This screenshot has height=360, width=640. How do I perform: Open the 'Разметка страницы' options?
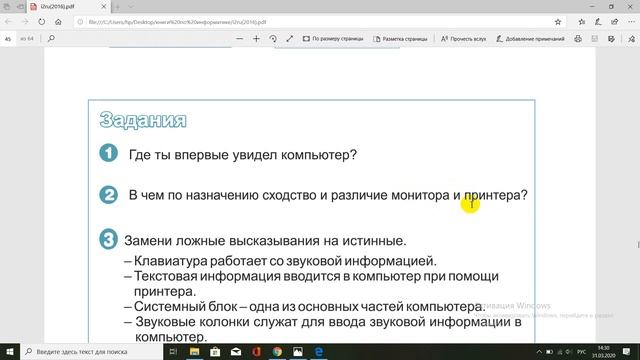pyautogui.click(x=400, y=39)
